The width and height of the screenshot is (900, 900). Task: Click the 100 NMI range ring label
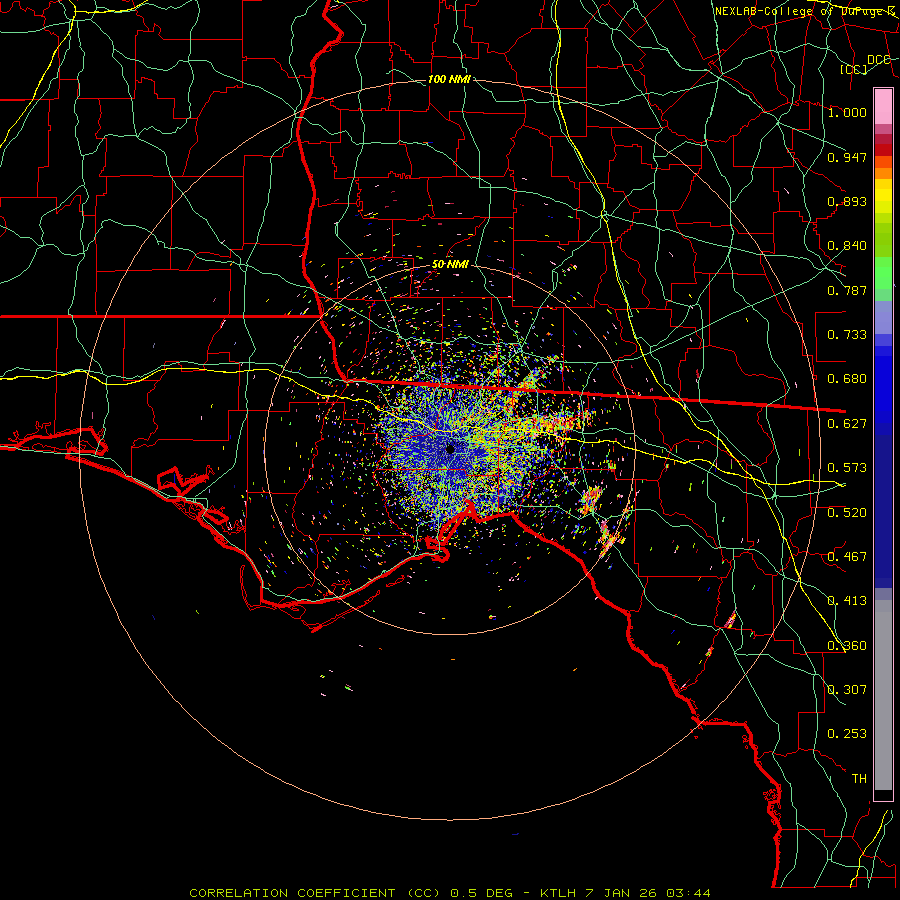(449, 79)
